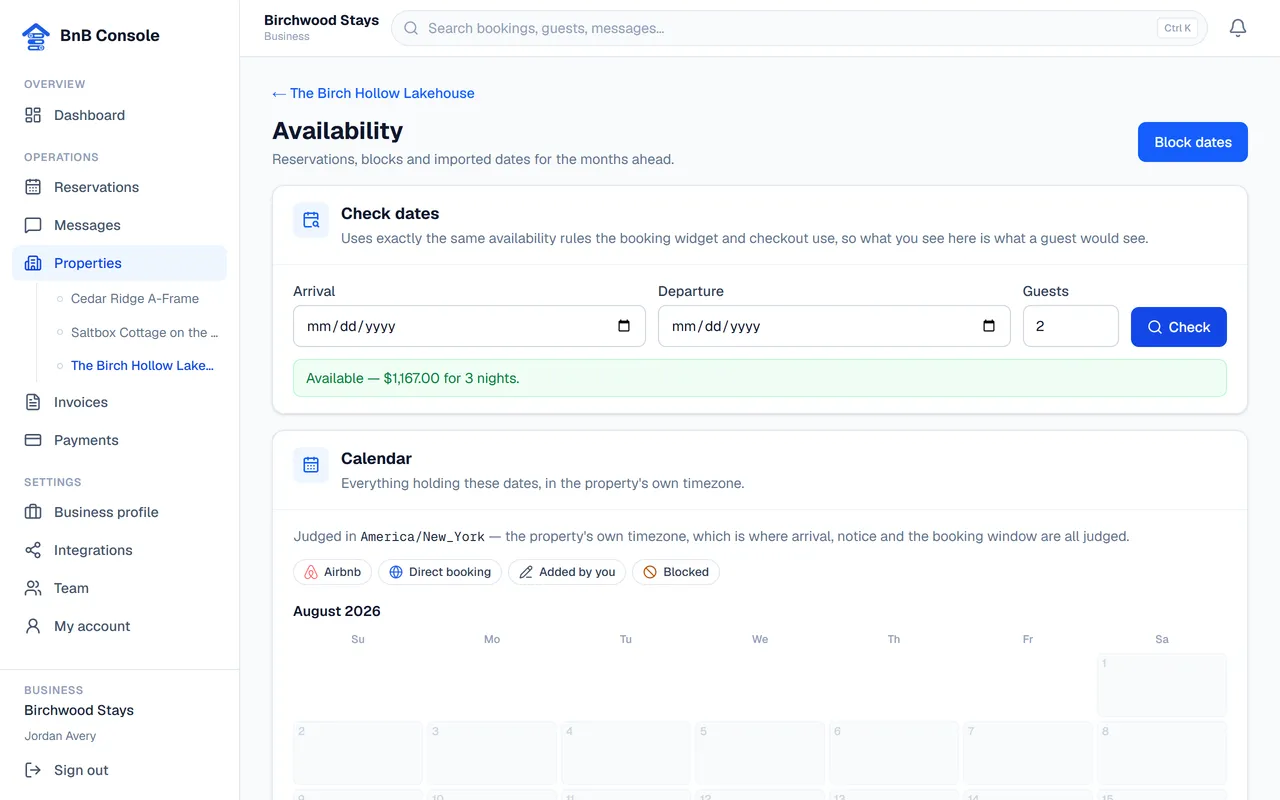Click the Invoices document icon
Screen dimensions: 1280x800
[x=33, y=402]
